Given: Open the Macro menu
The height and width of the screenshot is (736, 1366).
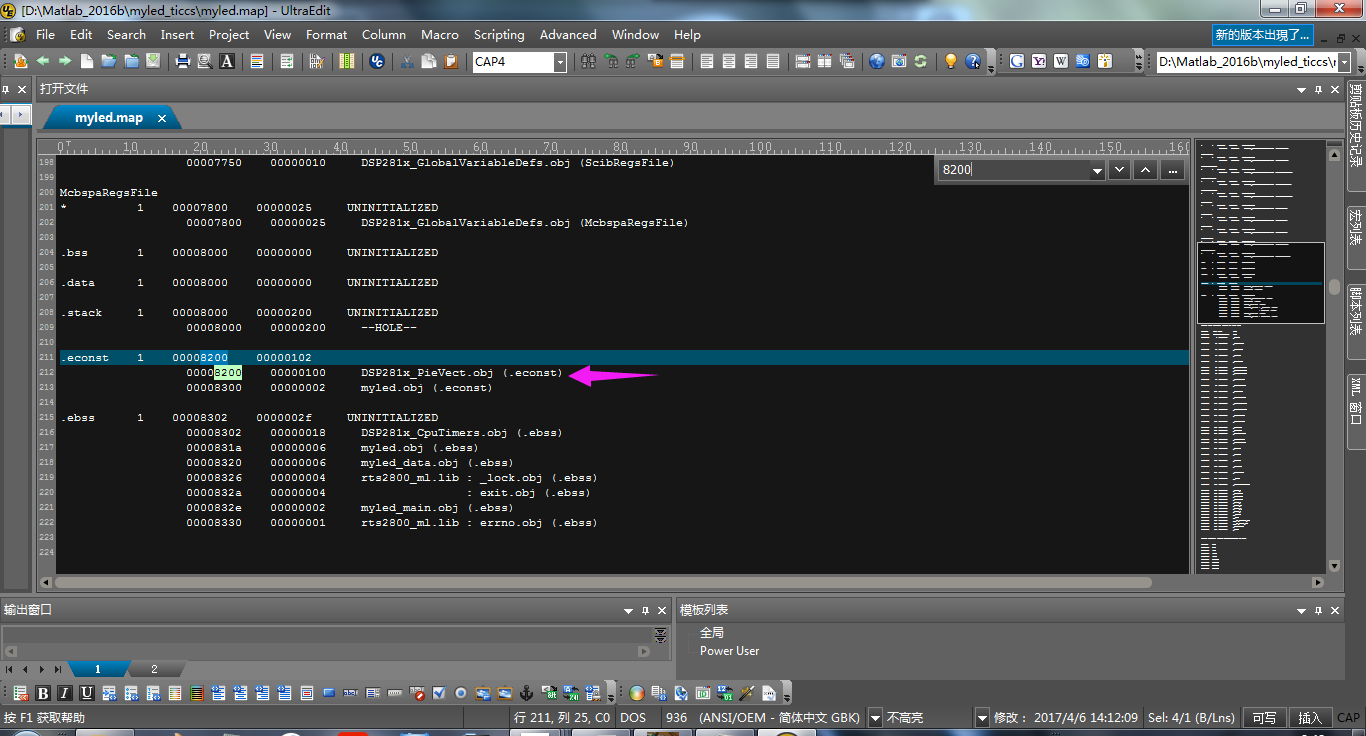Looking at the screenshot, I should click(439, 34).
